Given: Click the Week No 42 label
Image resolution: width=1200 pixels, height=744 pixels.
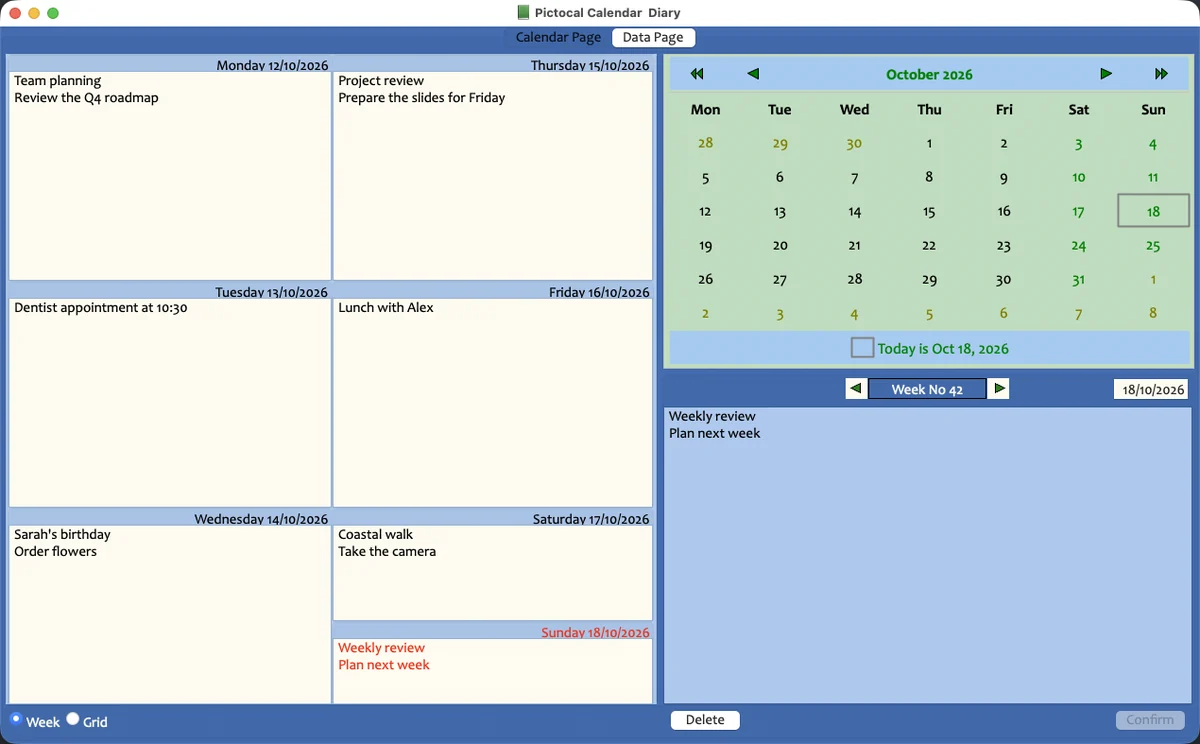Looking at the screenshot, I should tap(927, 389).
